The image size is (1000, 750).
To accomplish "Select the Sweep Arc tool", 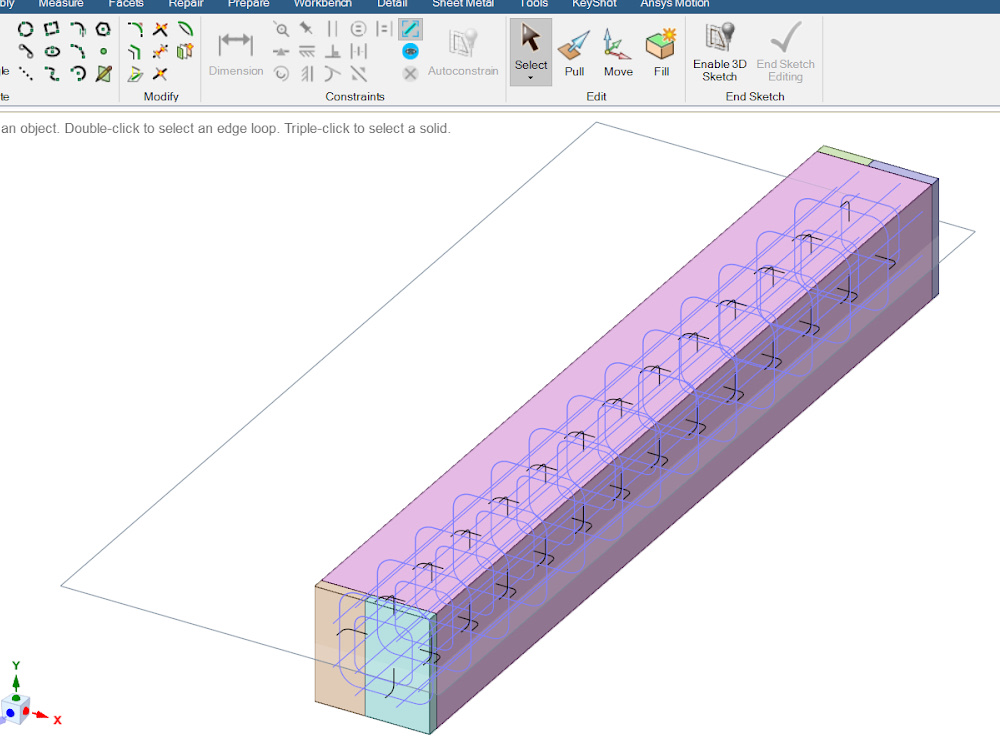I will click(78, 74).
